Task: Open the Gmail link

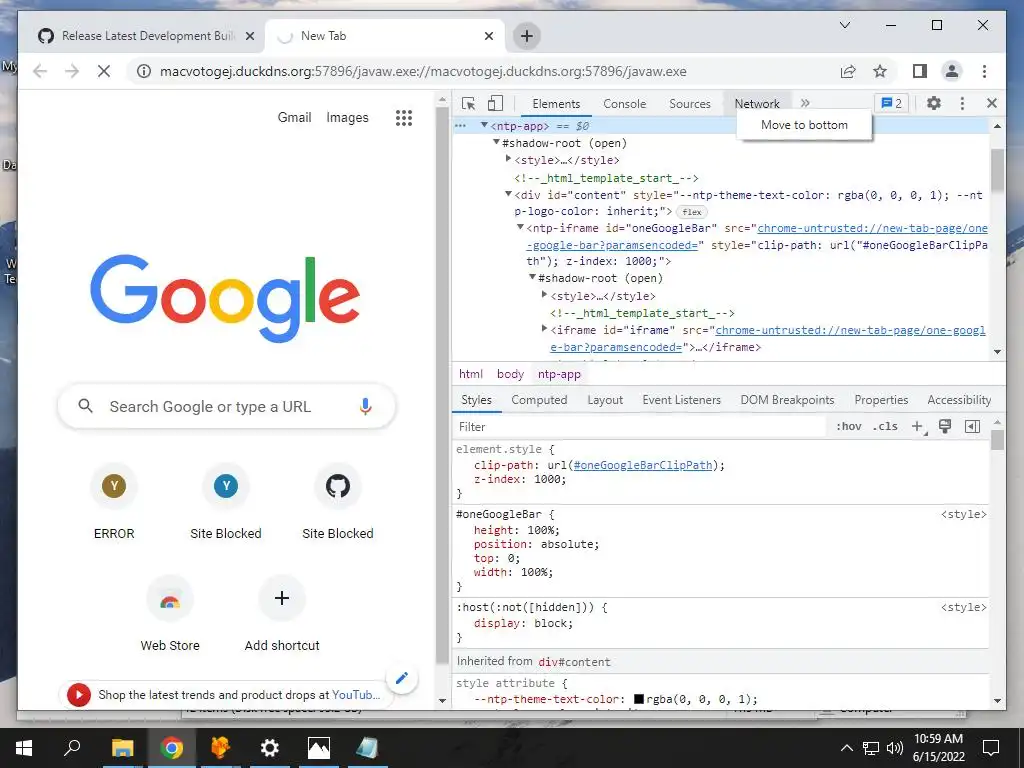Action: 294,118
